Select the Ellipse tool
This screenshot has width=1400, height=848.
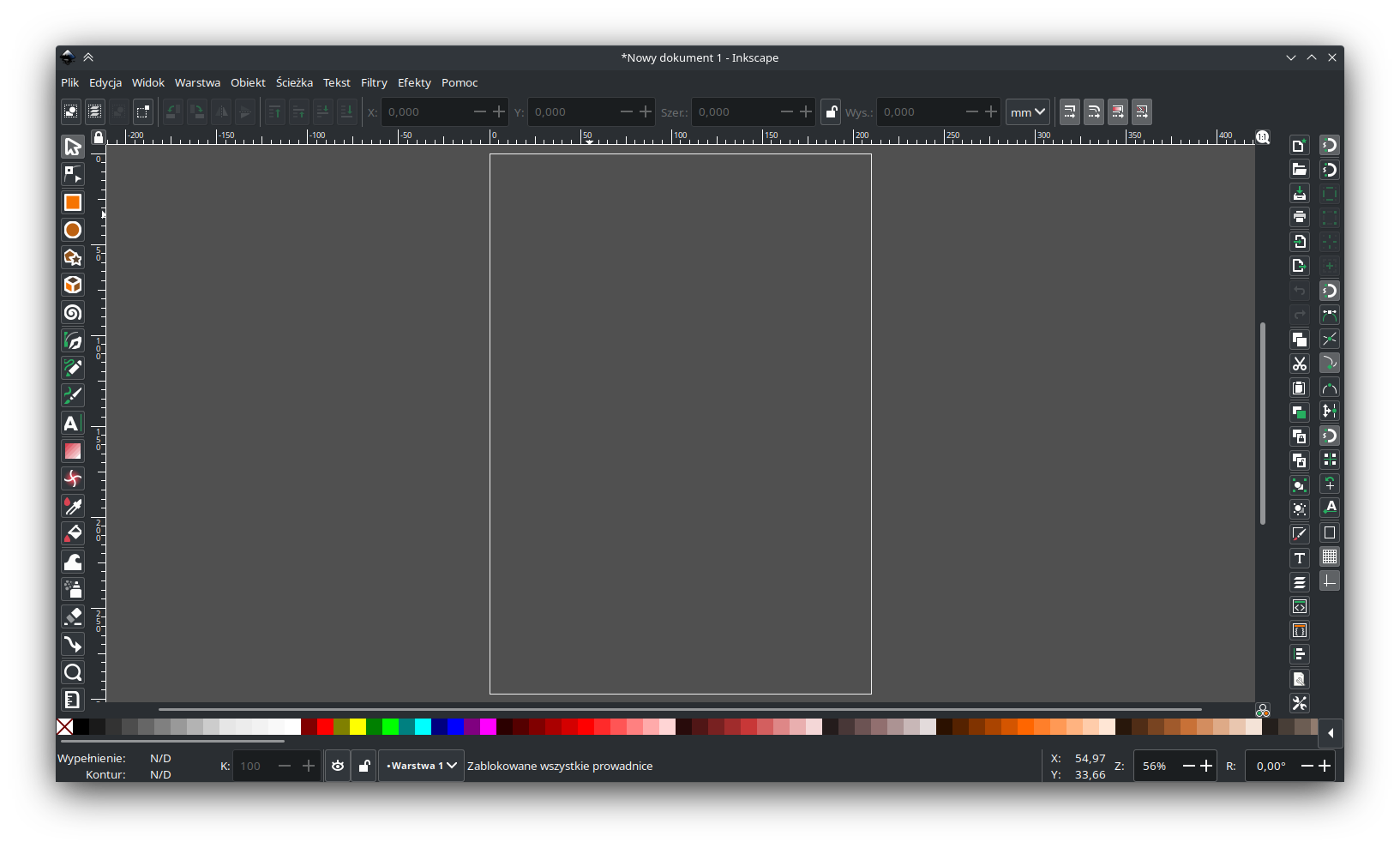pyautogui.click(x=73, y=230)
